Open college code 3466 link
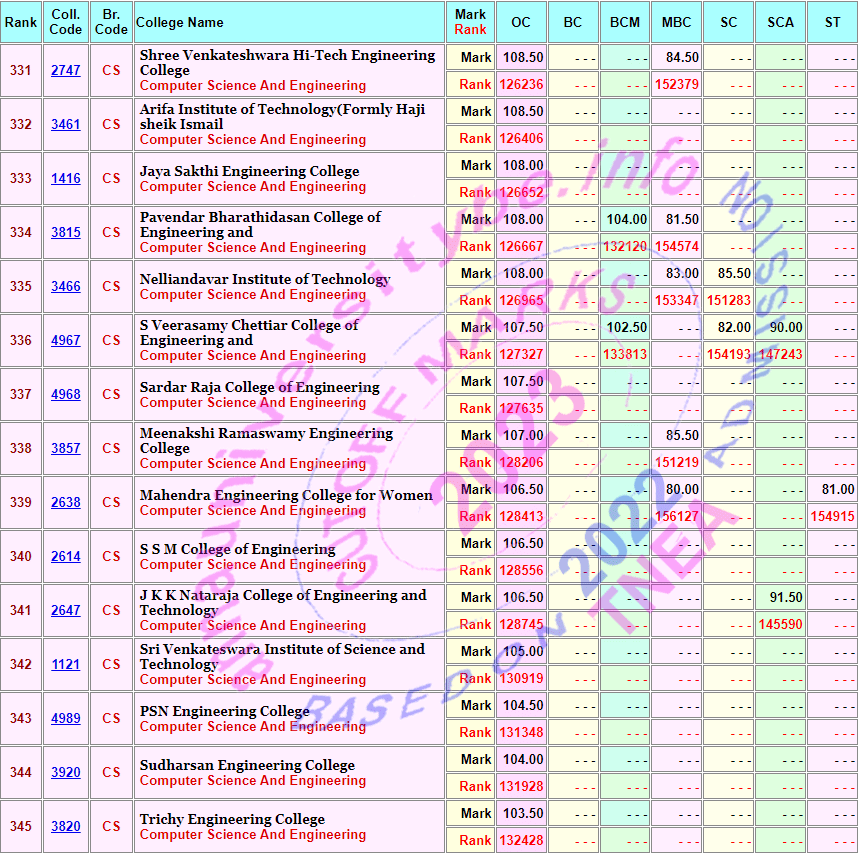The height and width of the screenshot is (854, 858). 66,287
